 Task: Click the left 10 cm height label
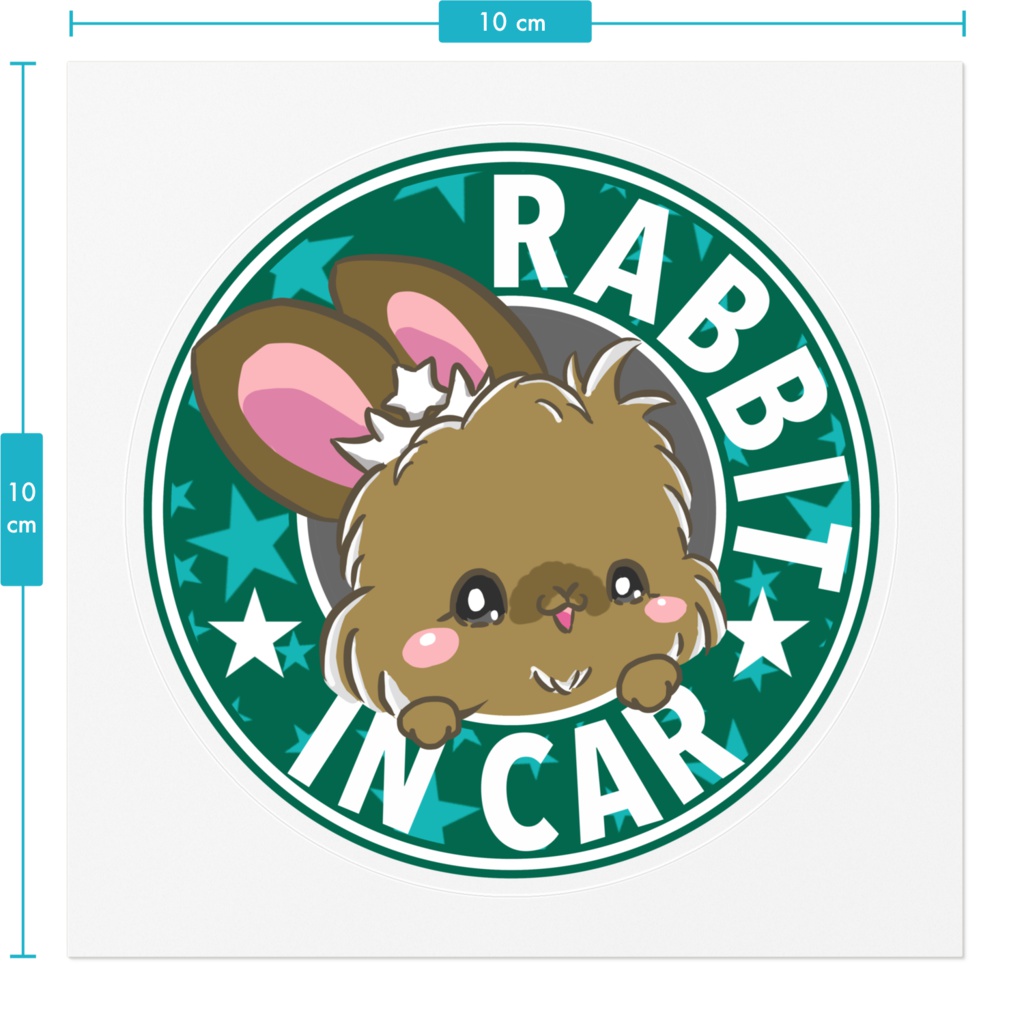coord(22,509)
